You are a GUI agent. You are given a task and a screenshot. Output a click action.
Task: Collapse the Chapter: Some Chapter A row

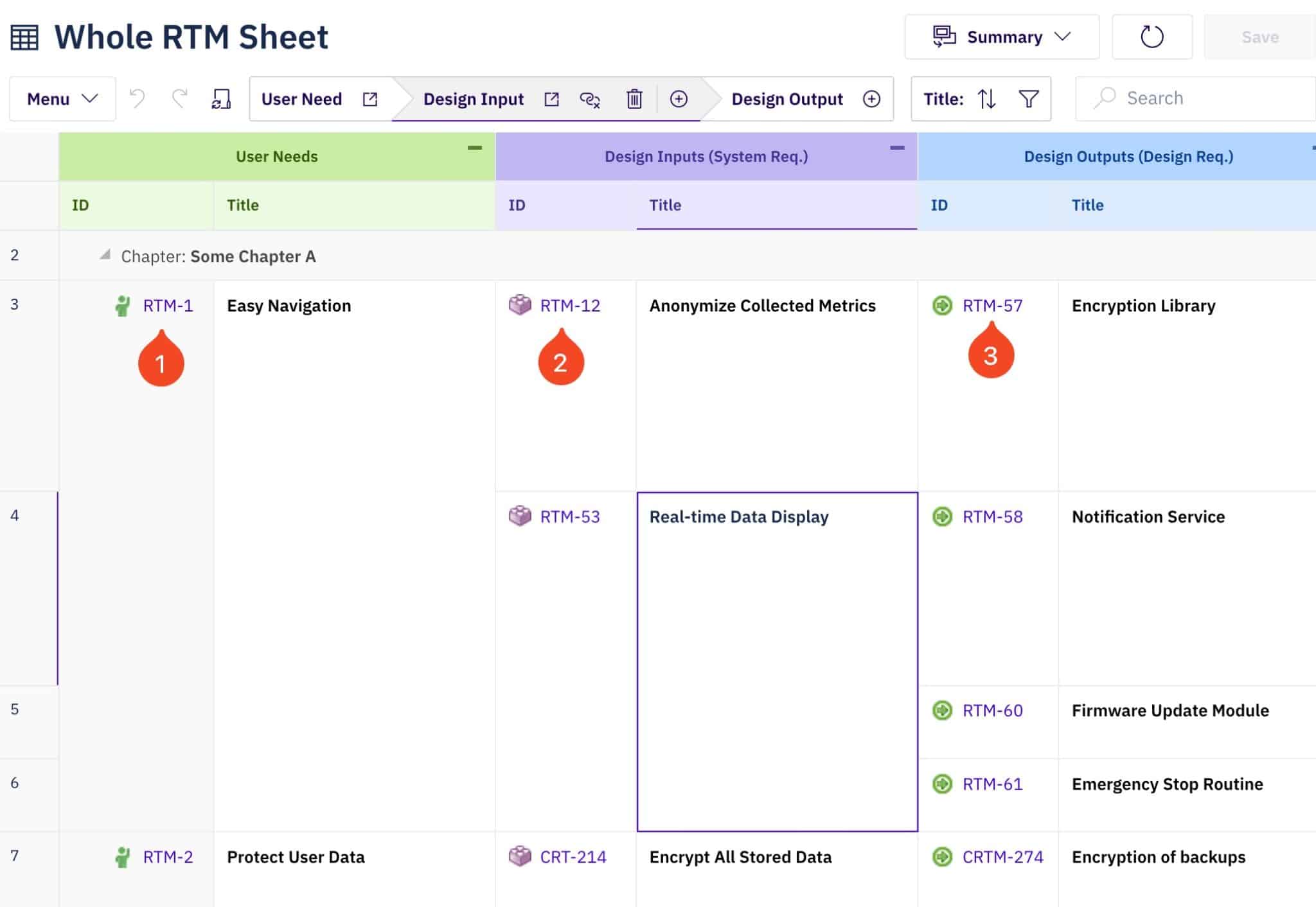(107, 255)
